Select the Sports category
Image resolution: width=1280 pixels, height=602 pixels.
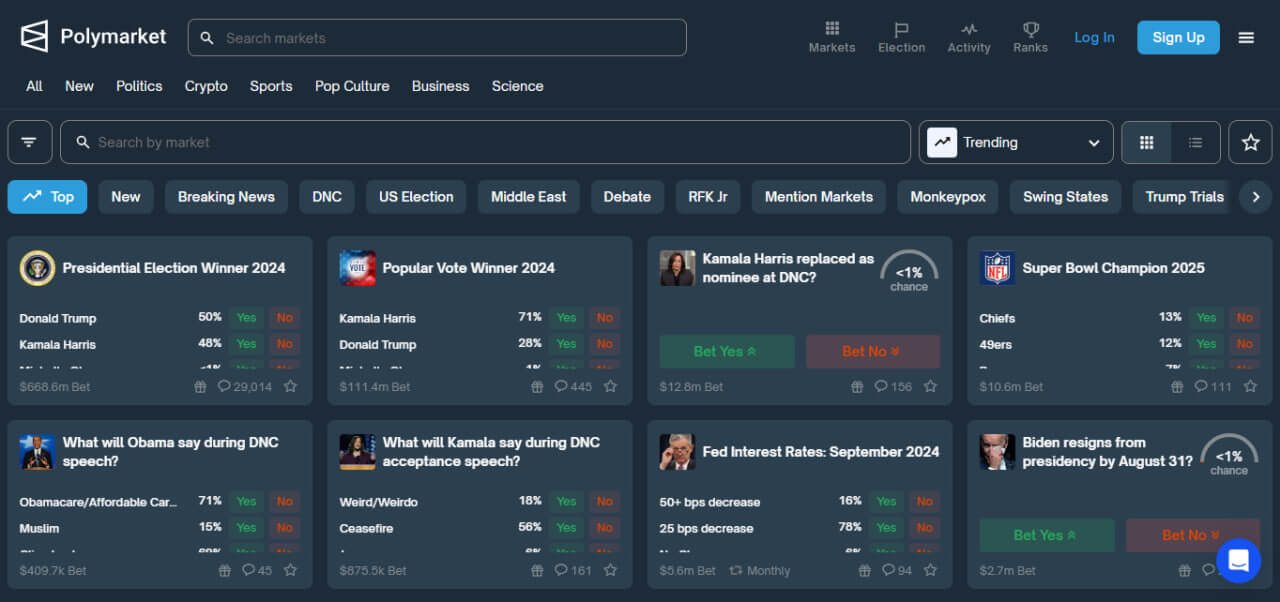[x=271, y=86]
